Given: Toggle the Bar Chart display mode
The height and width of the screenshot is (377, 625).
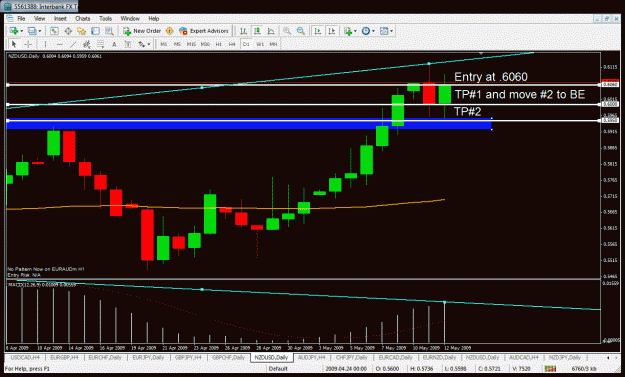Looking at the screenshot, I should click(244, 31).
